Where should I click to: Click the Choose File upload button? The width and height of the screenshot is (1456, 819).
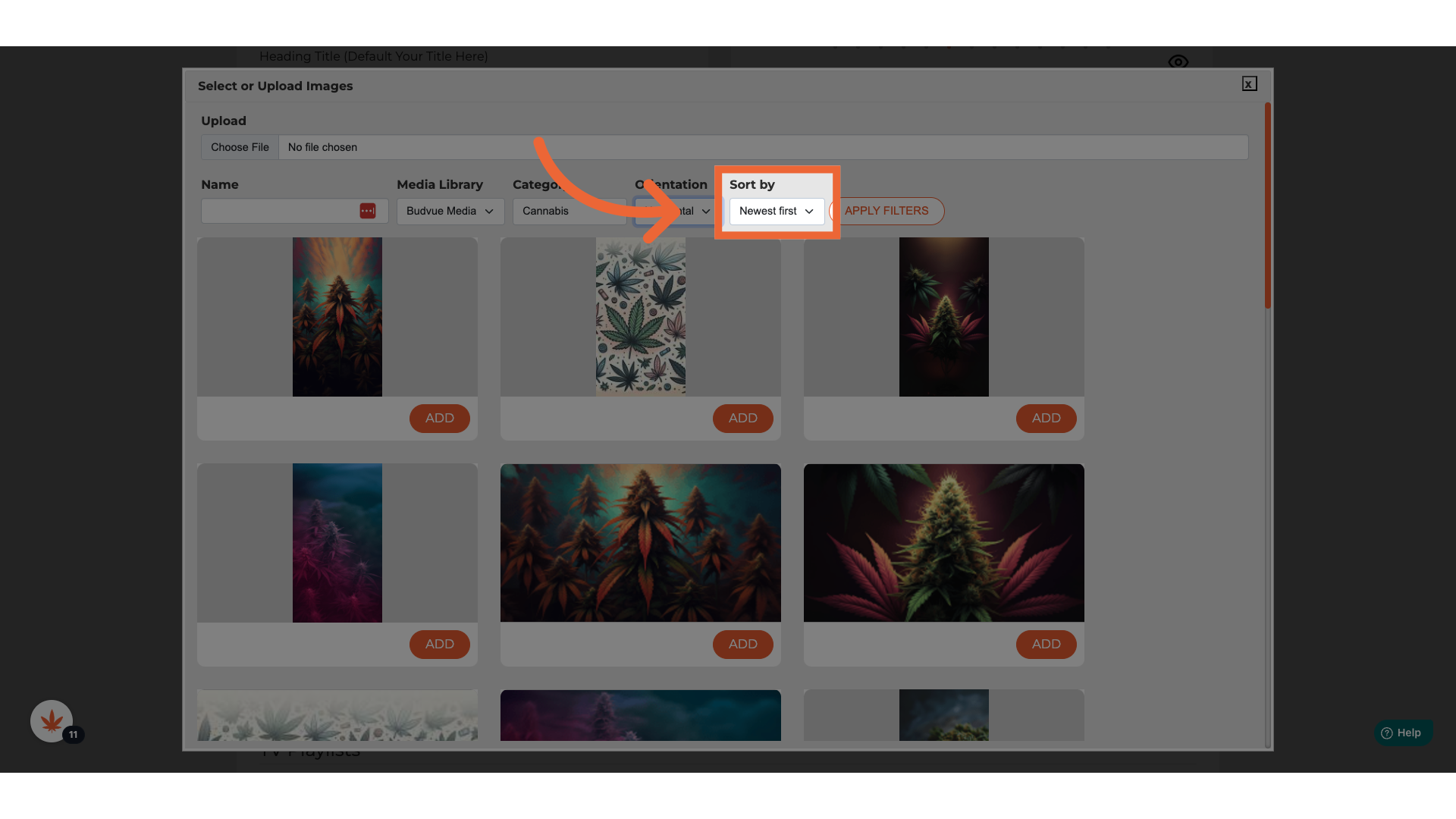tap(240, 147)
